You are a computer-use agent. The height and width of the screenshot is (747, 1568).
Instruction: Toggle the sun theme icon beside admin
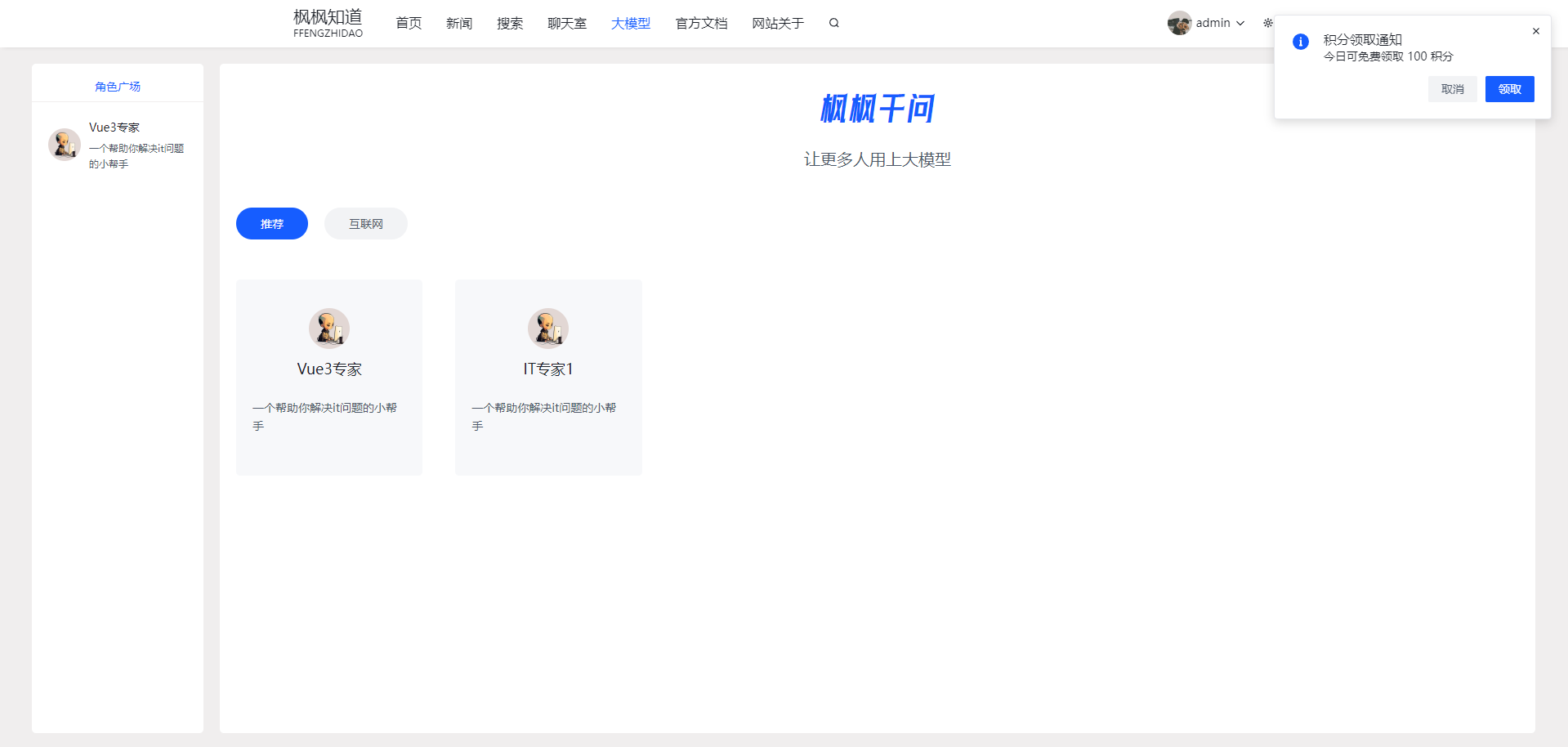(1267, 23)
